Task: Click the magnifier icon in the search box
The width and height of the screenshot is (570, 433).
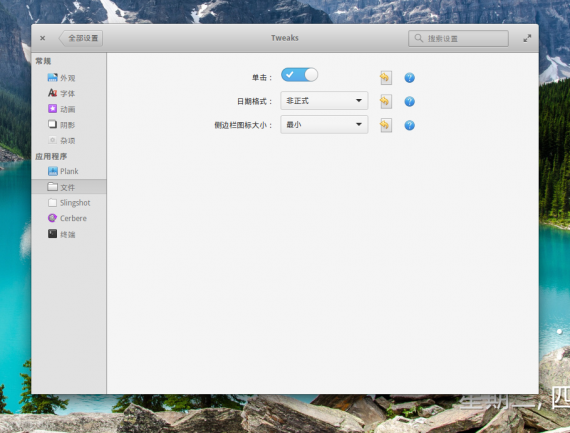Action: (x=418, y=38)
